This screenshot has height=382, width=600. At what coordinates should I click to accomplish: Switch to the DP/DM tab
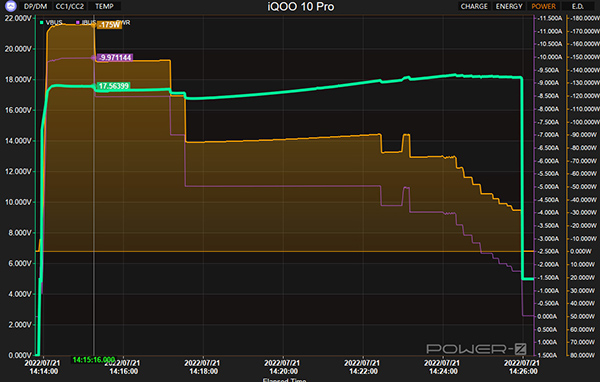[x=35, y=7]
